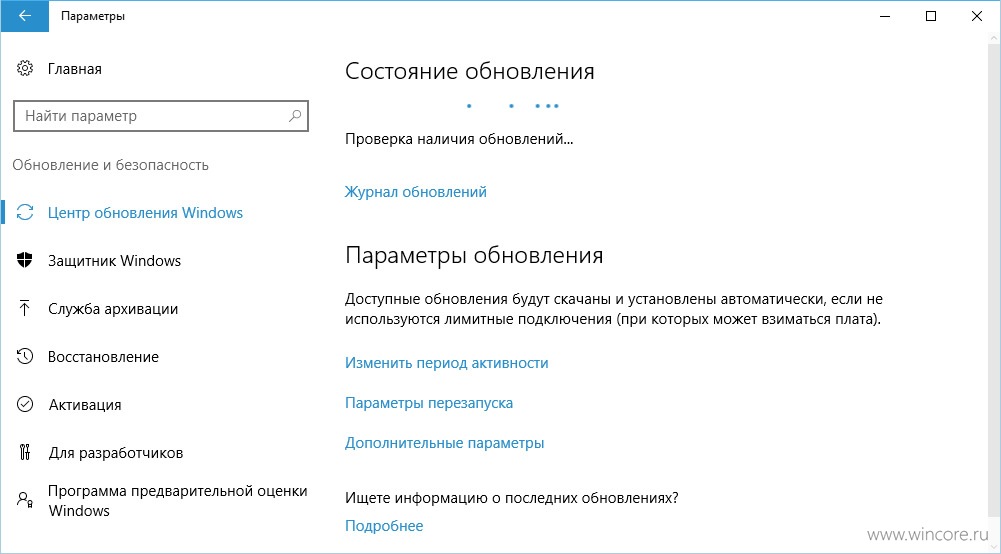The image size is (1001, 554).
Task: Click the Activation checkmark icon
Action: [x=25, y=404]
